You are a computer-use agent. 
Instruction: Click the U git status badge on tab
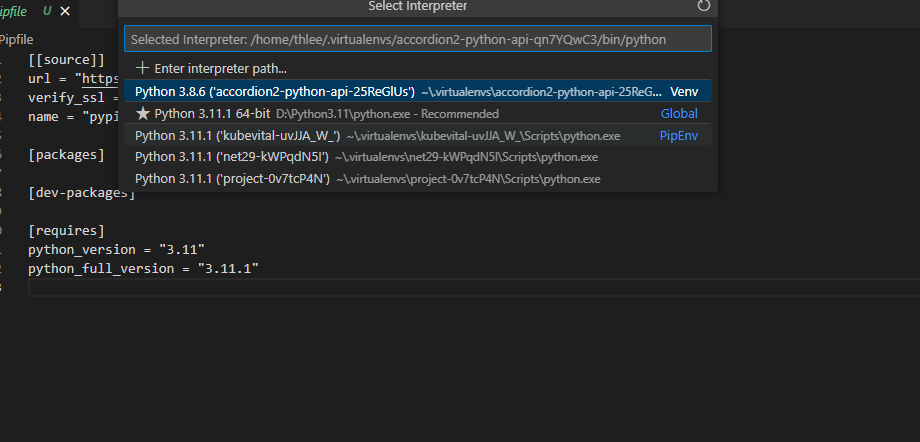pos(47,11)
